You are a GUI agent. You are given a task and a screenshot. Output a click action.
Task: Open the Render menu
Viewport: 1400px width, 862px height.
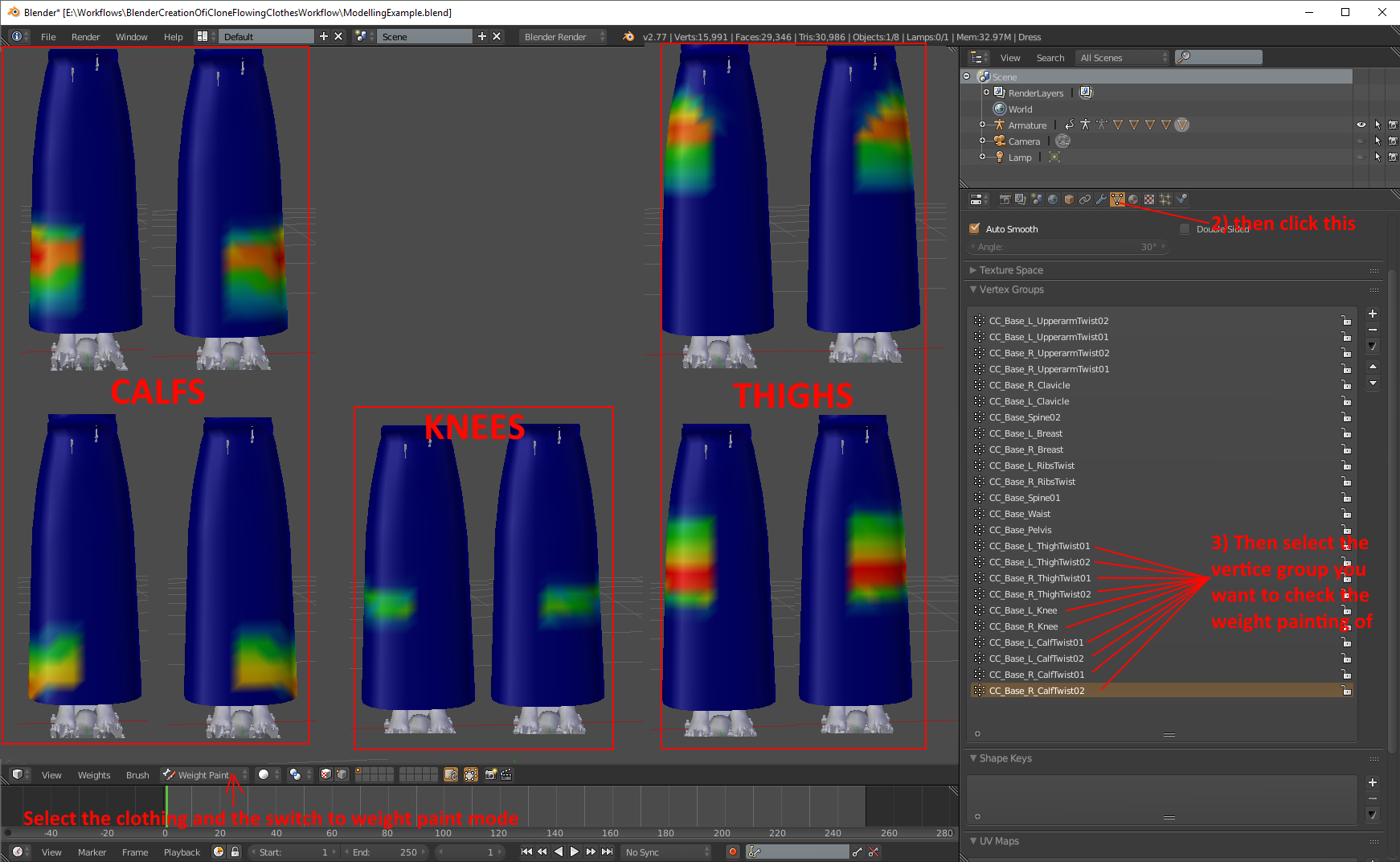(85, 37)
